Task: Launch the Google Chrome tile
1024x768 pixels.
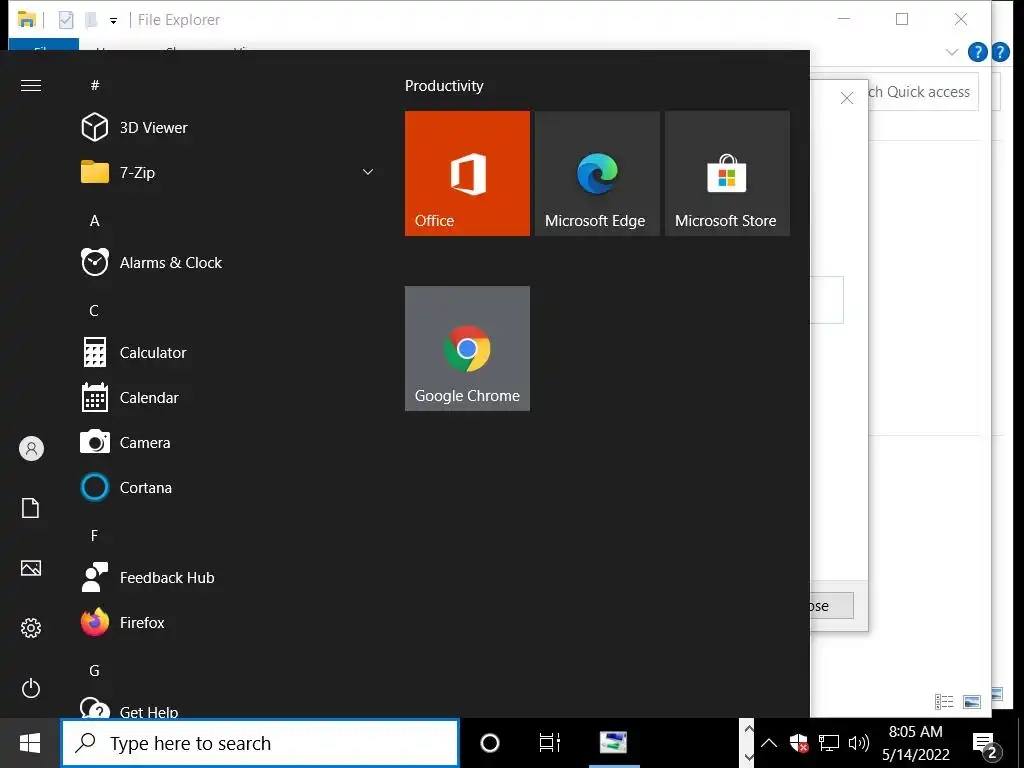Action: click(467, 348)
